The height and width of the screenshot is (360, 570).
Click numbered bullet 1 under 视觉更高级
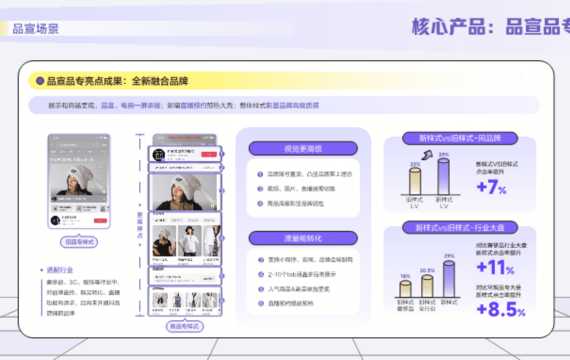(x=260, y=175)
